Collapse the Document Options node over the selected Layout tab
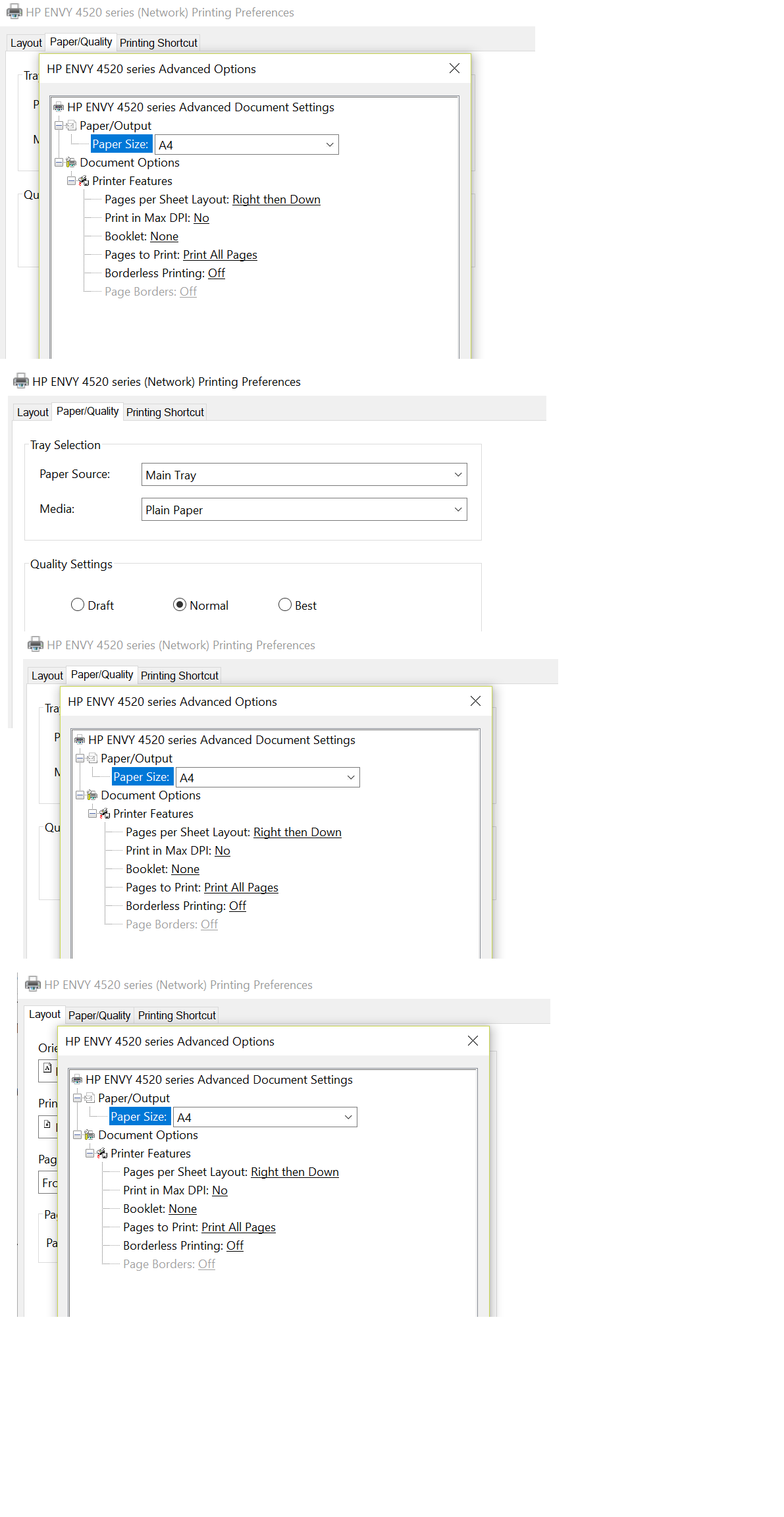784x1517 pixels. [78, 1134]
